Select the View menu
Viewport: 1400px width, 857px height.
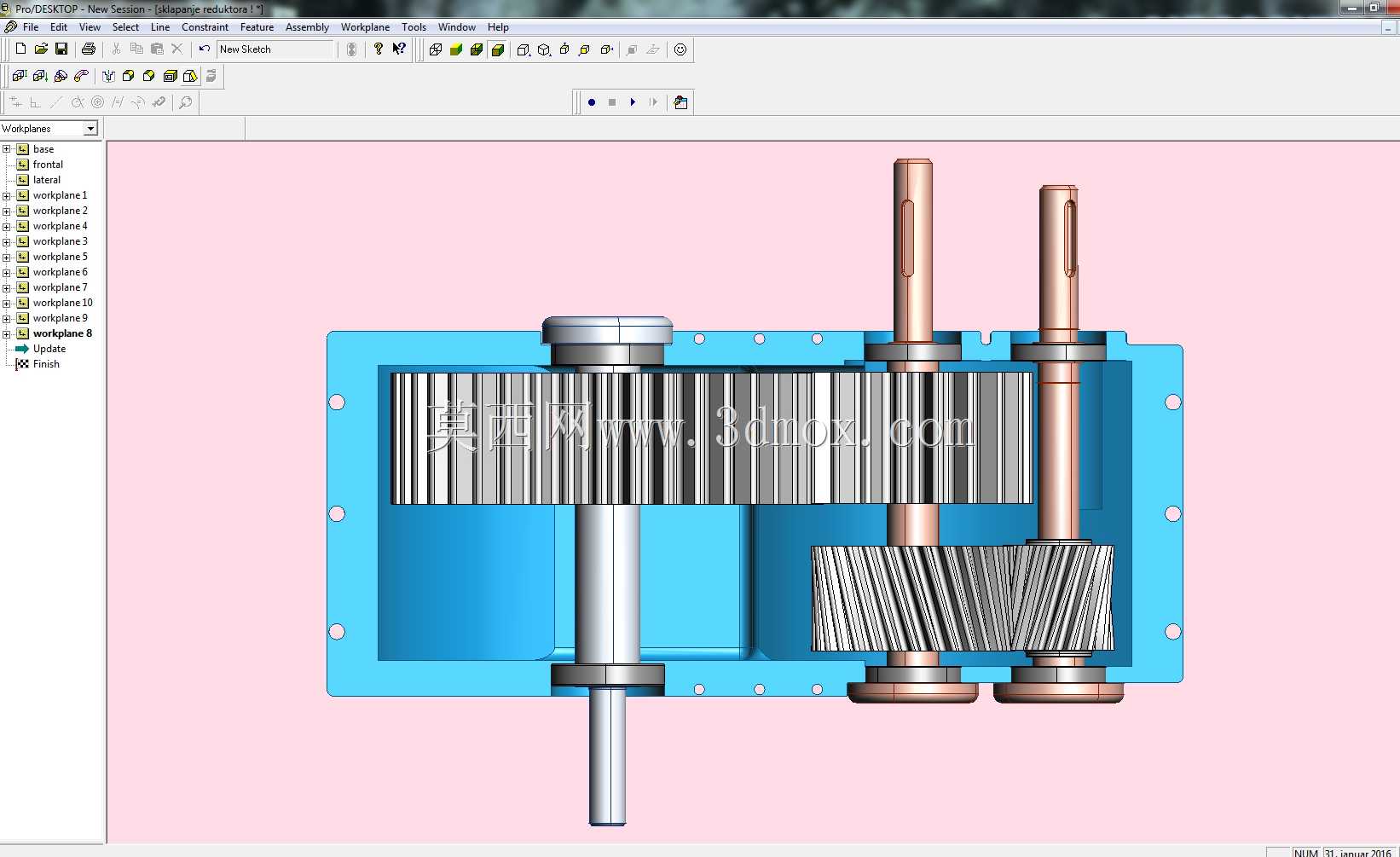pos(90,27)
